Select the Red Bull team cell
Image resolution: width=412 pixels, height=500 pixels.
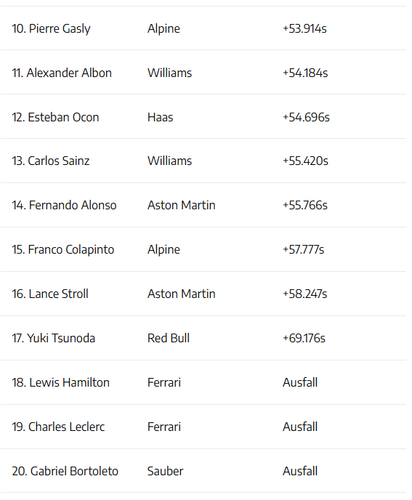[x=168, y=338]
